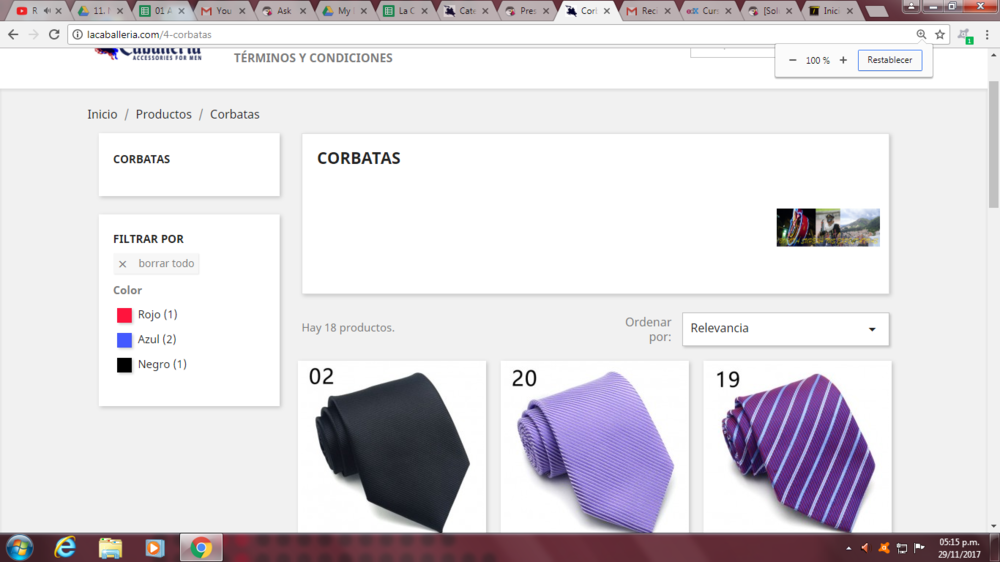This screenshot has height=562, width=1000.
Task: Click the Restablecer zoom button
Action: tap(890, 60)
